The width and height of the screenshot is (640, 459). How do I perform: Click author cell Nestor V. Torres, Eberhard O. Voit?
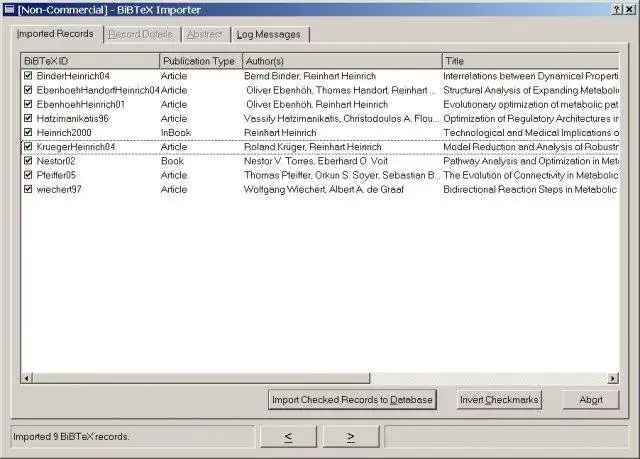click(x=316, y=161)
